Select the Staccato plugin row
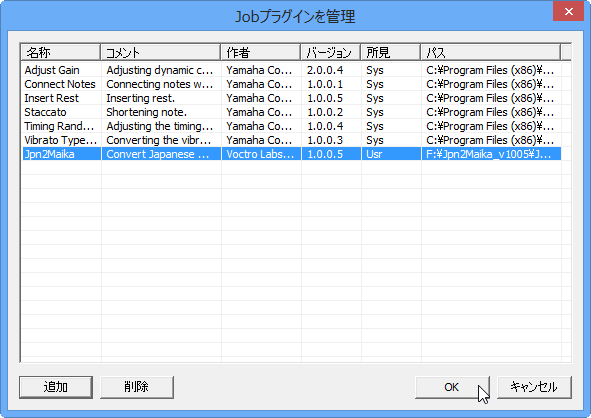Viewport: 591px width, 418px height. 291,112
